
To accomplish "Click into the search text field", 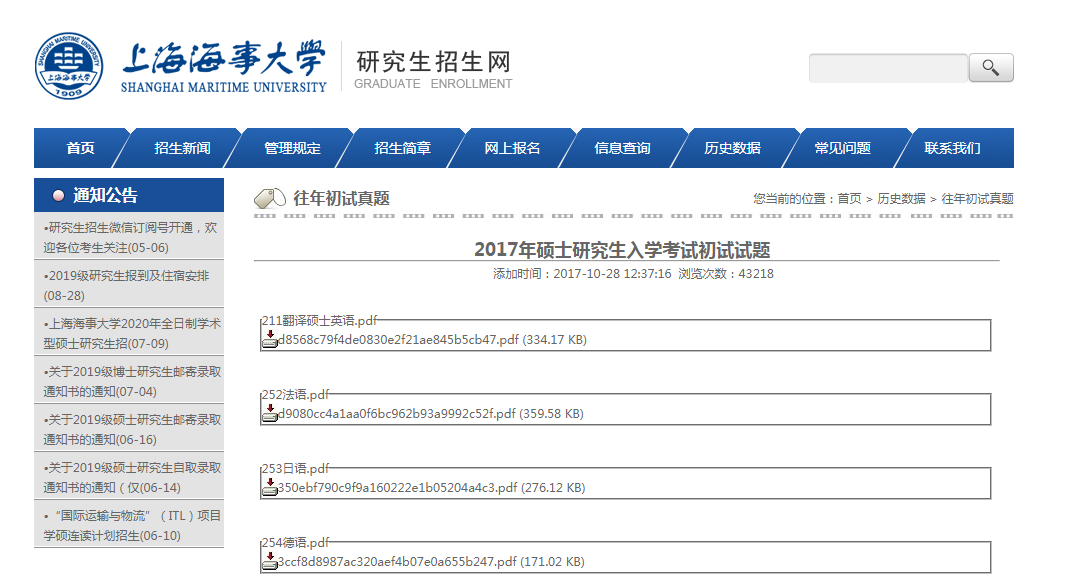I will [x=888, y=68].
